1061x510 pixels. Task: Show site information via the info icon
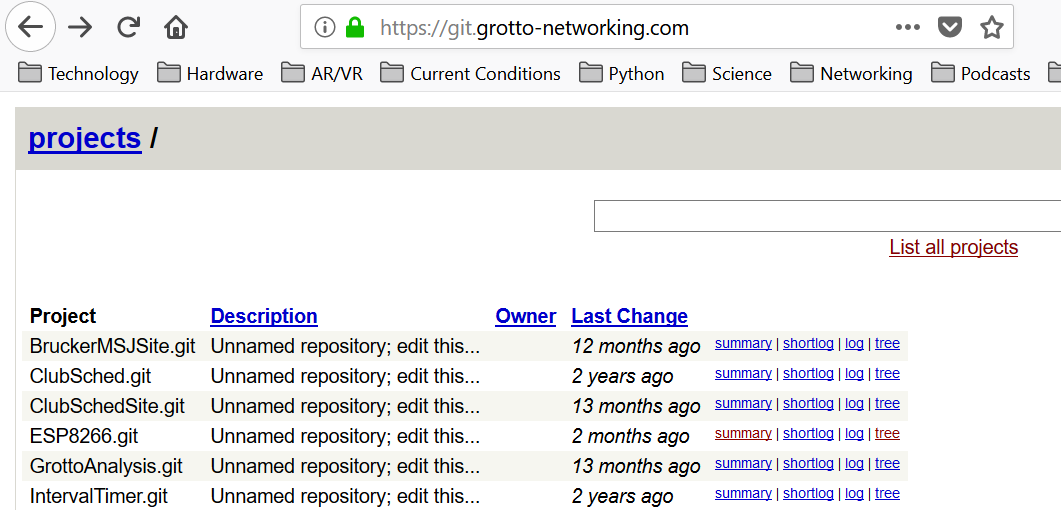(325, 27)
